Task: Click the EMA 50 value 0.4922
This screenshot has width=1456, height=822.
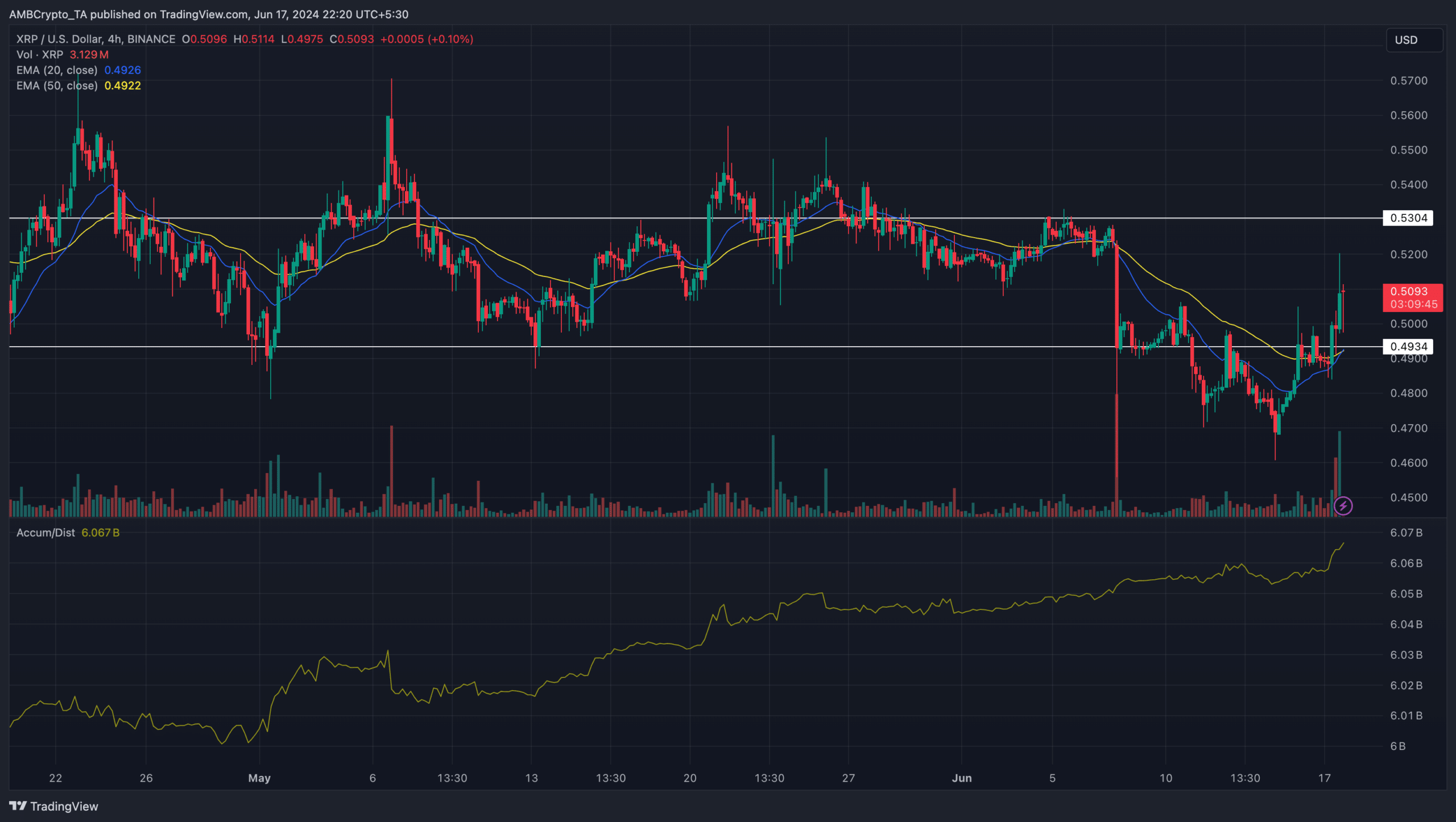Action: pos(122,85)
